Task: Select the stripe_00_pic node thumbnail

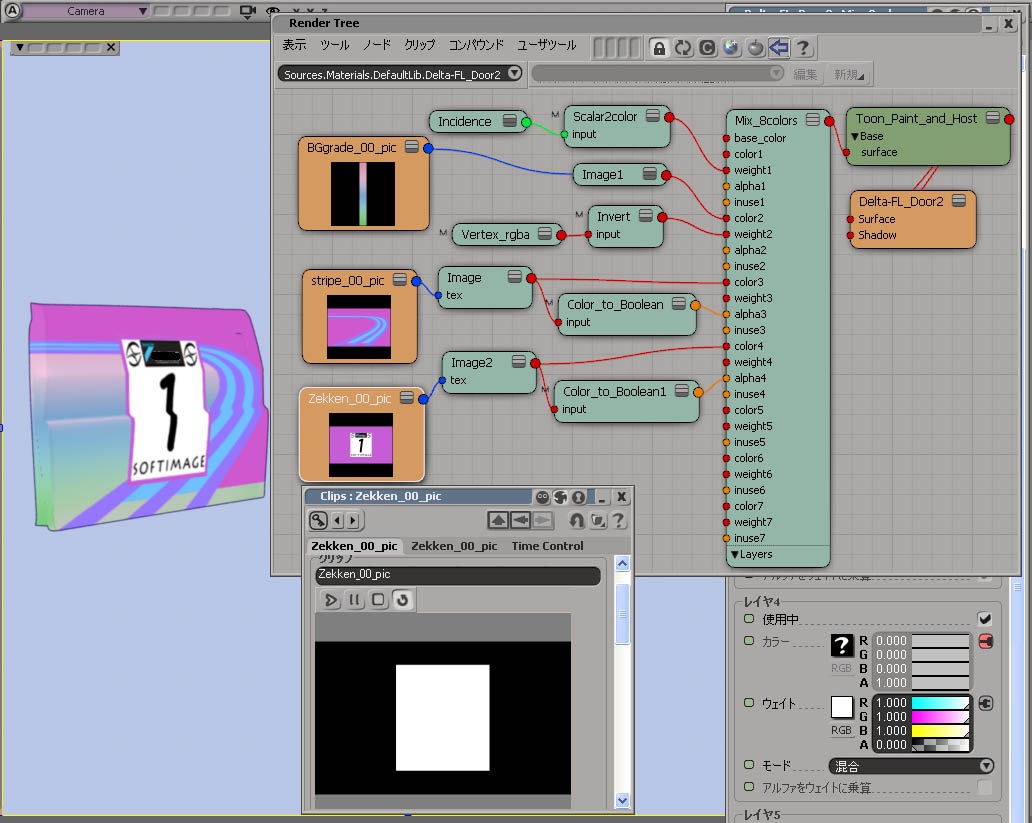Action: (359, 327)
